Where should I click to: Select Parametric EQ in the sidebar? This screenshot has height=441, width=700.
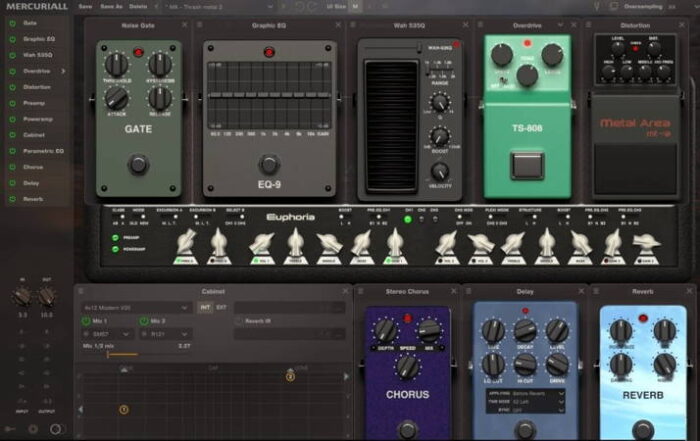tap(42, 151)
